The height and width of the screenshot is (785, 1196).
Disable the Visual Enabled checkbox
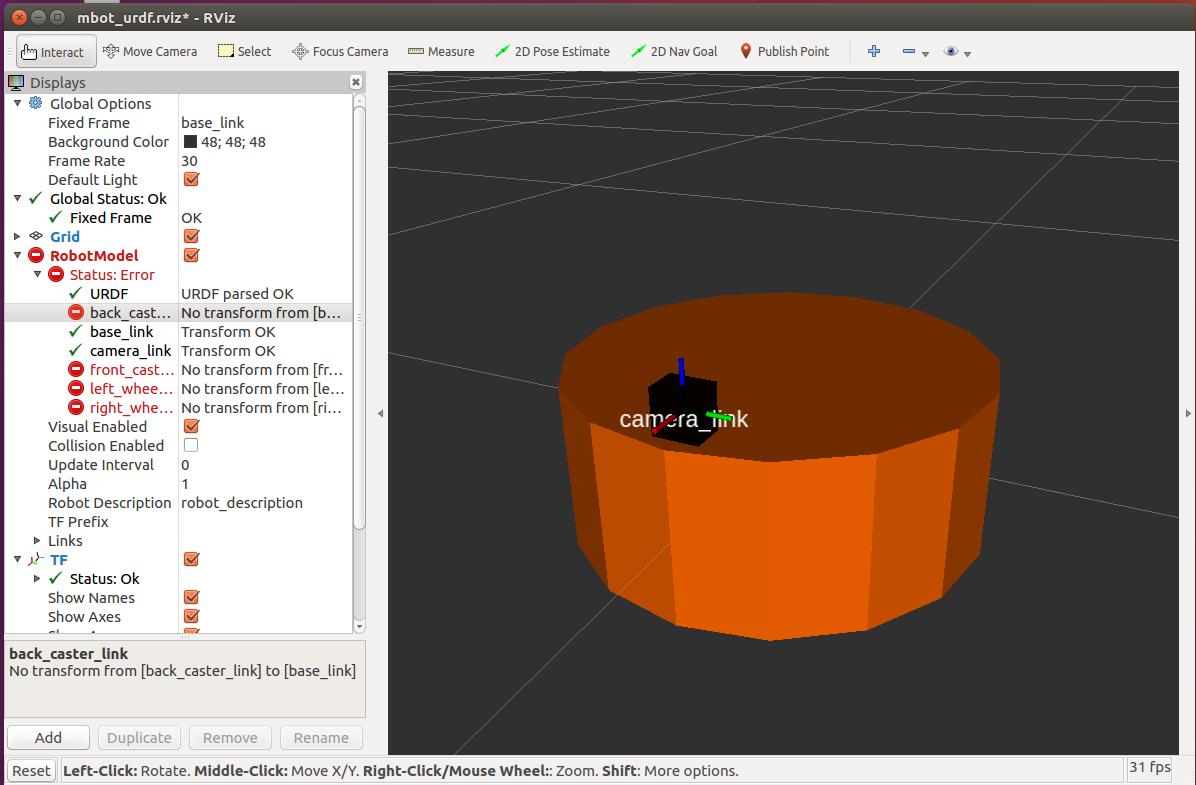click(191, 426)
